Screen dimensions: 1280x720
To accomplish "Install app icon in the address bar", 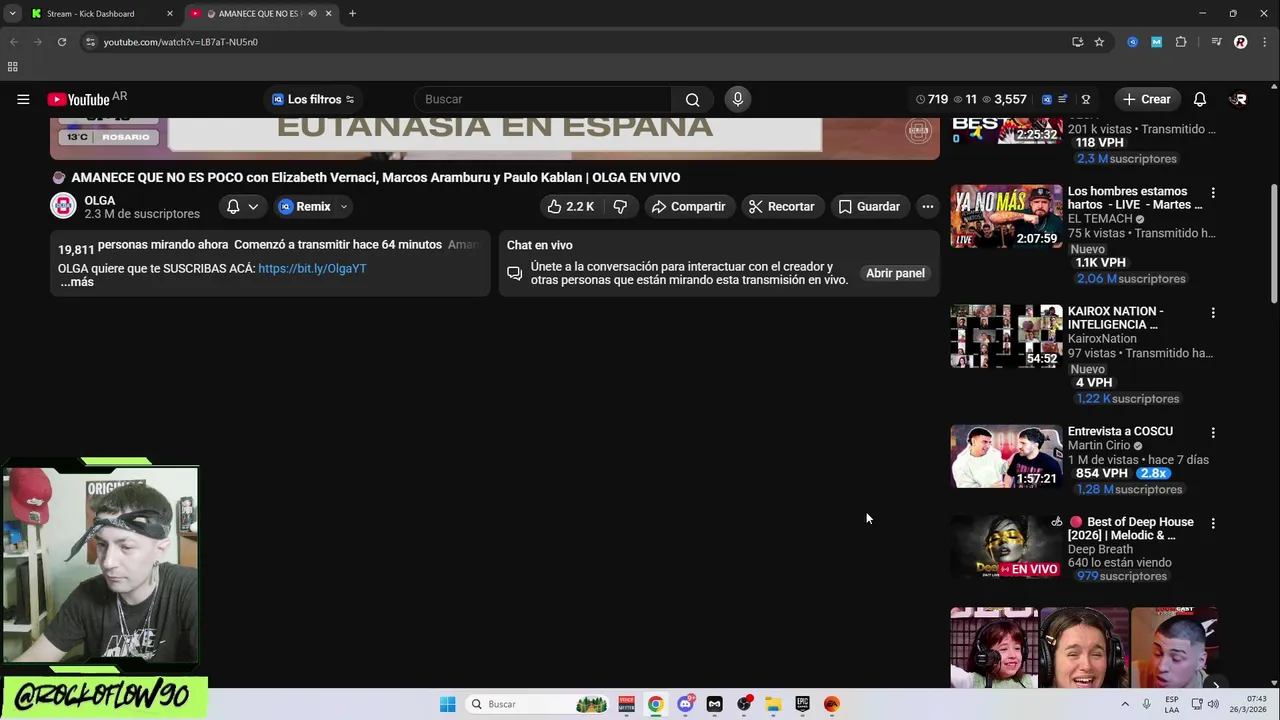I will tap(1077, 42).
